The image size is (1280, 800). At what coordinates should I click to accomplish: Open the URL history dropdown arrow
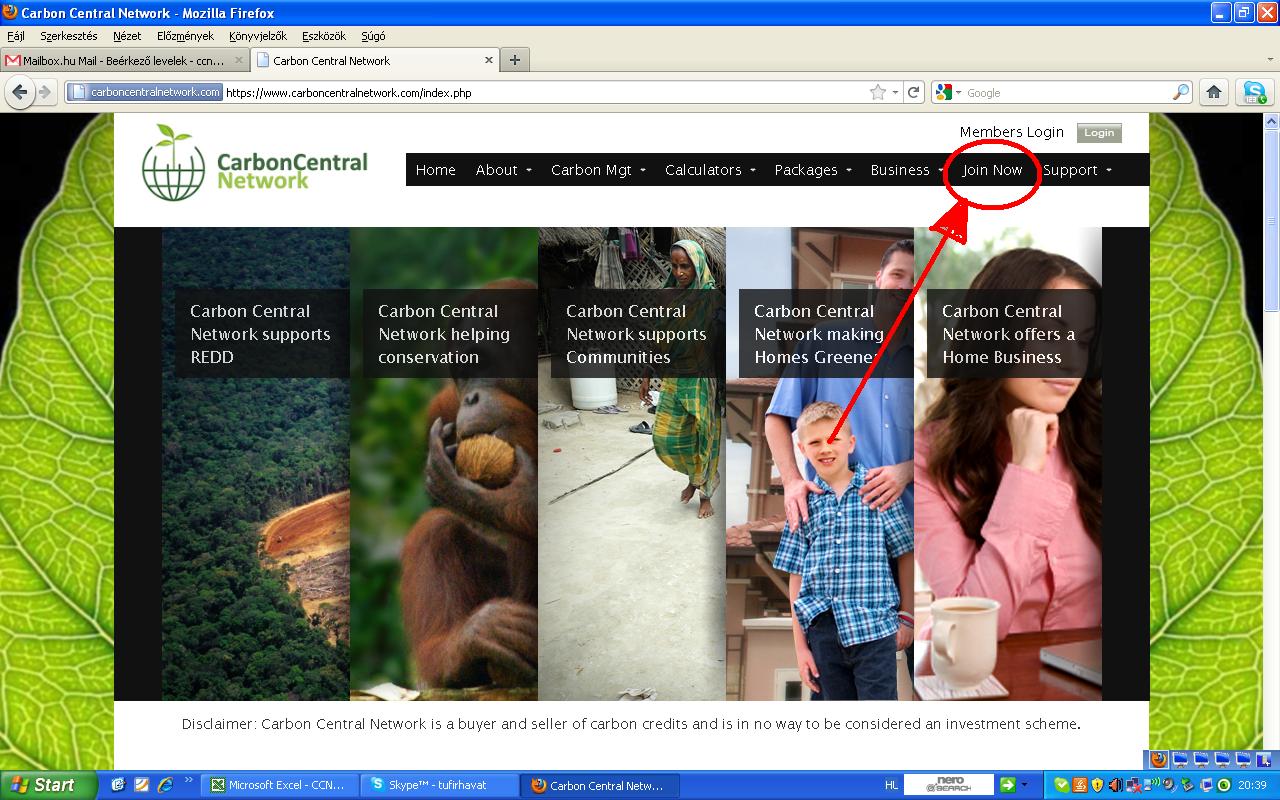point(895,92)
